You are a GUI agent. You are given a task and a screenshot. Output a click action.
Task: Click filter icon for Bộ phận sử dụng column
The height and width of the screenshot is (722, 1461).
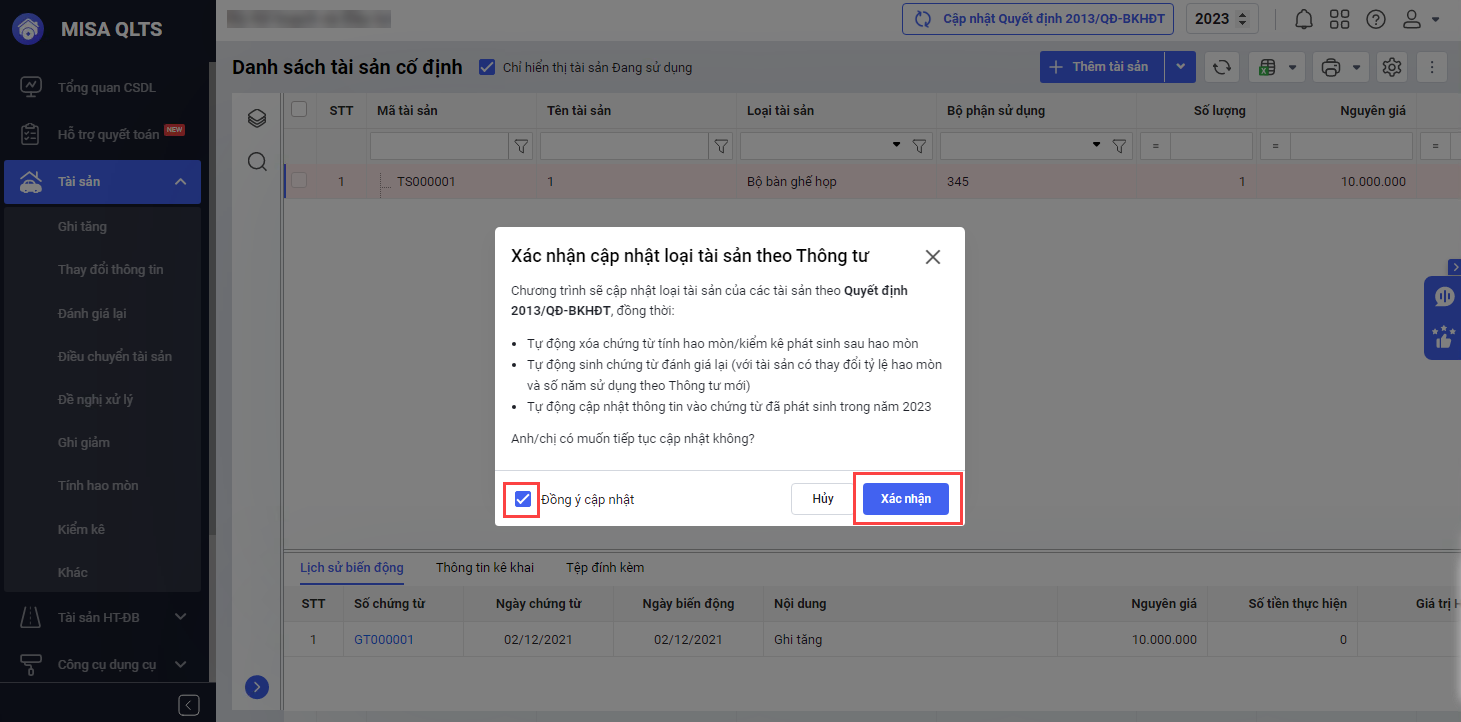(x=1120, y=146)
